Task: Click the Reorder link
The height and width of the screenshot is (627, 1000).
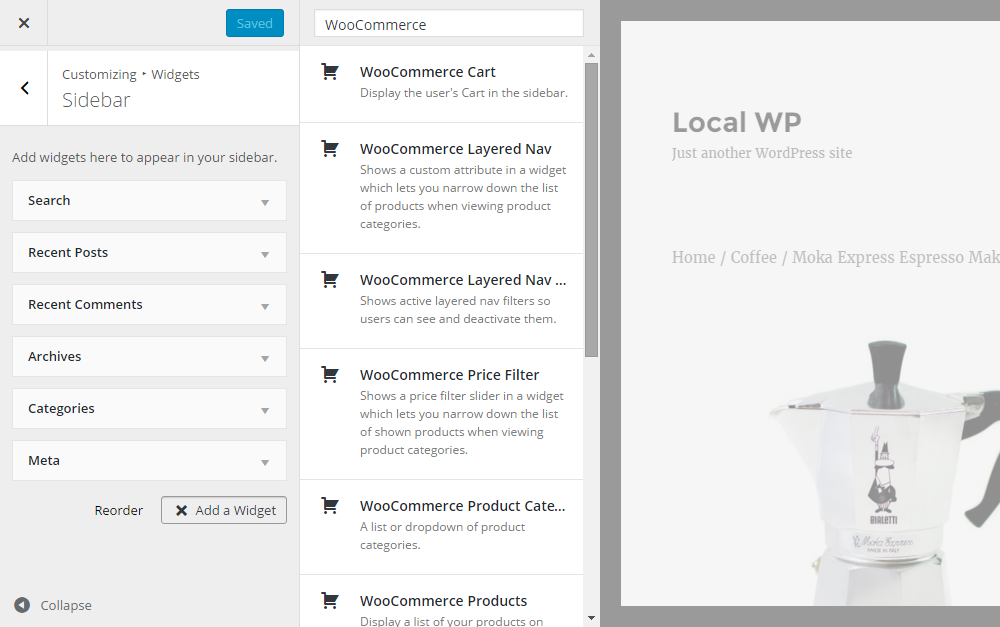Action: coord(118,510)
